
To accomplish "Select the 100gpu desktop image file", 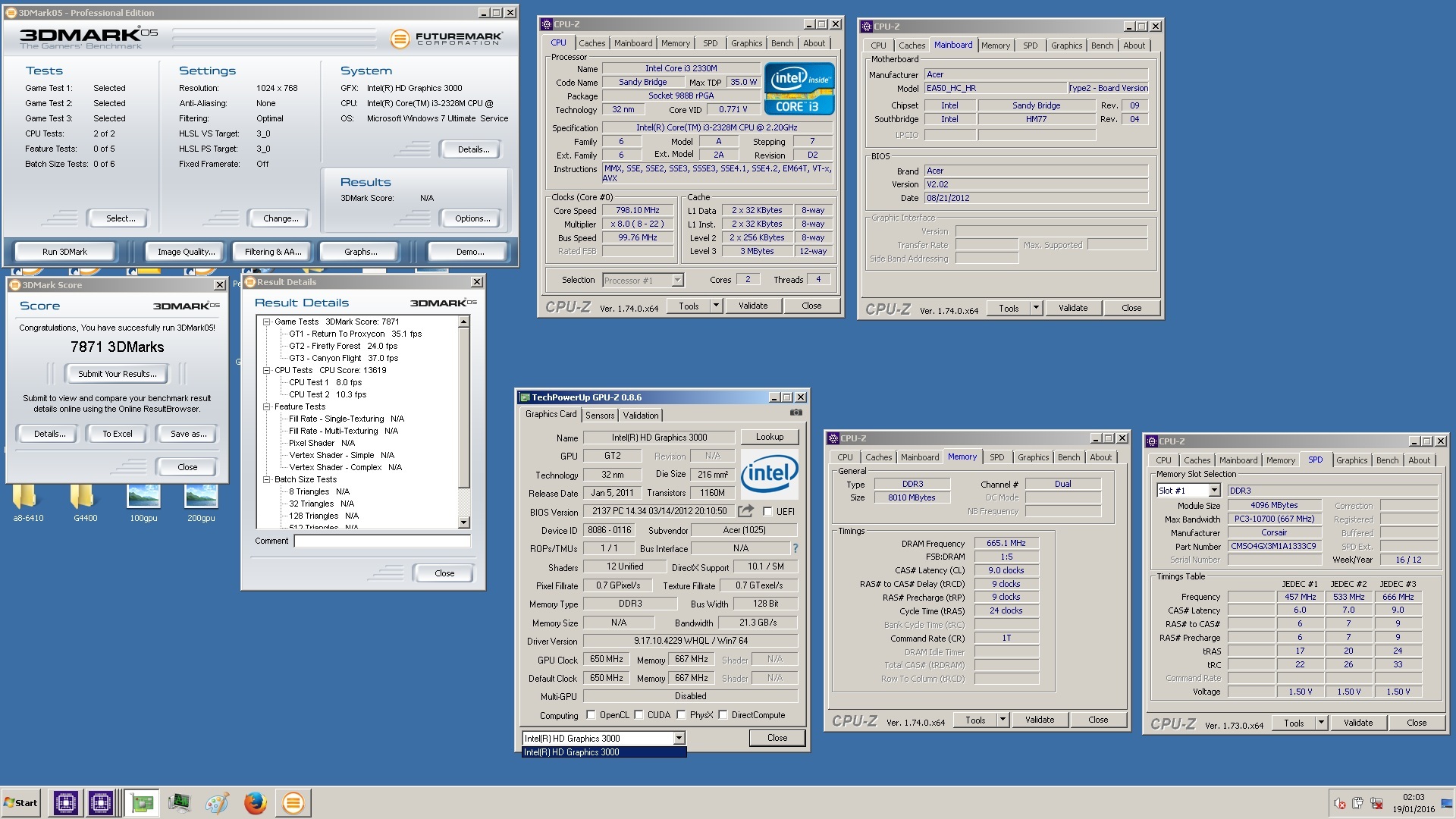I will pos(143,502).
